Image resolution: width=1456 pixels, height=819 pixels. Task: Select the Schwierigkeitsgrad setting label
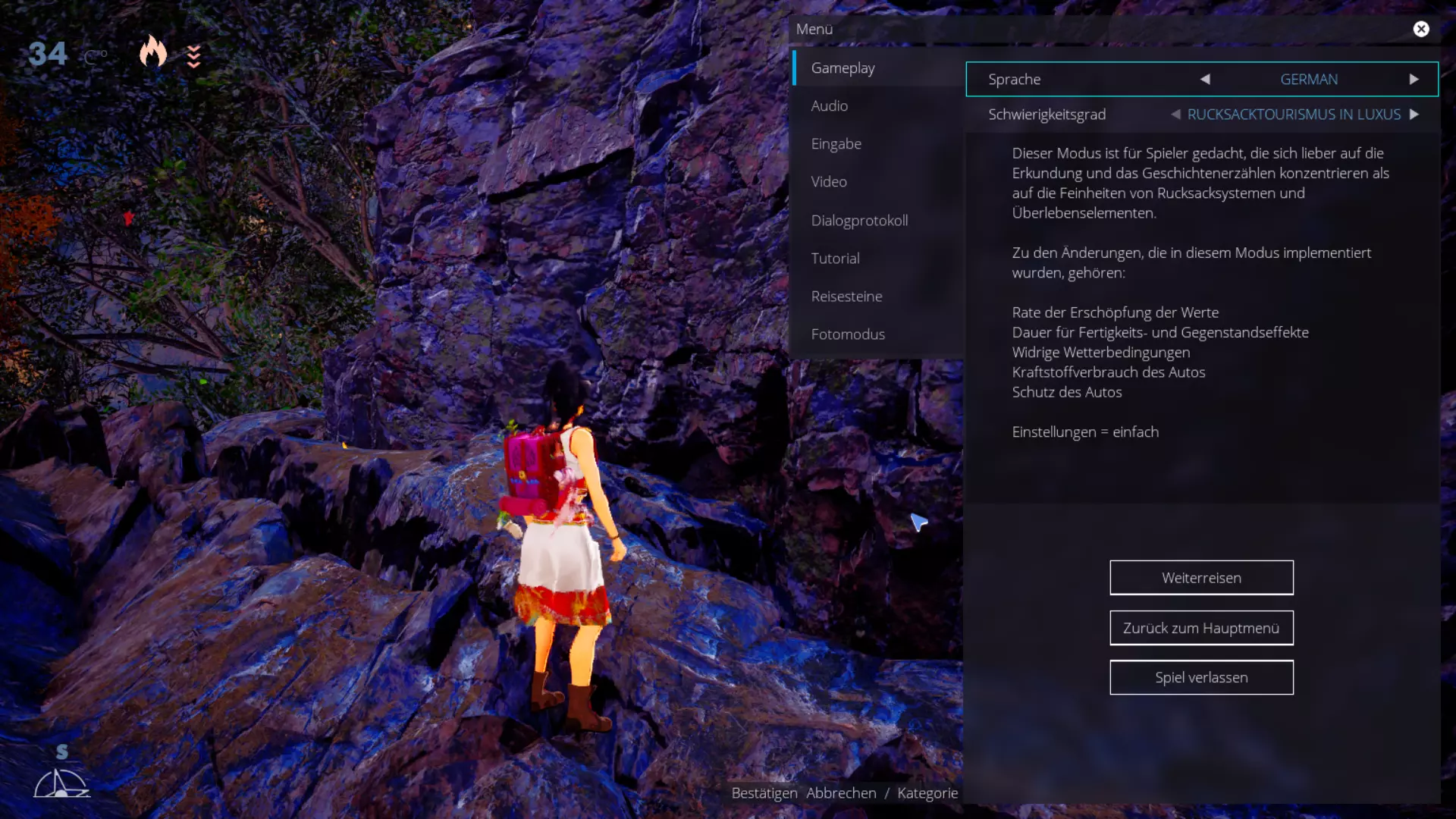(x=1046, y=115)
